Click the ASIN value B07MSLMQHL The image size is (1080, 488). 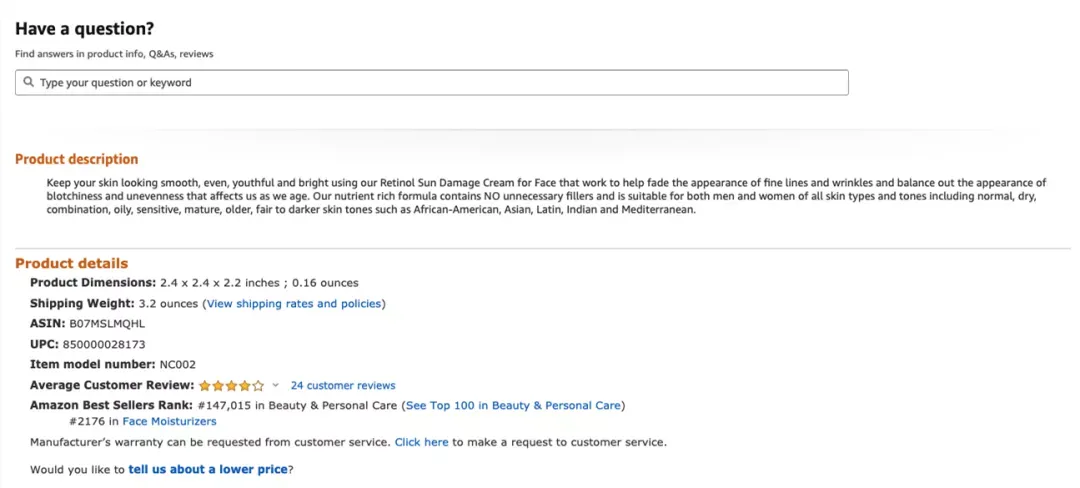107,323
